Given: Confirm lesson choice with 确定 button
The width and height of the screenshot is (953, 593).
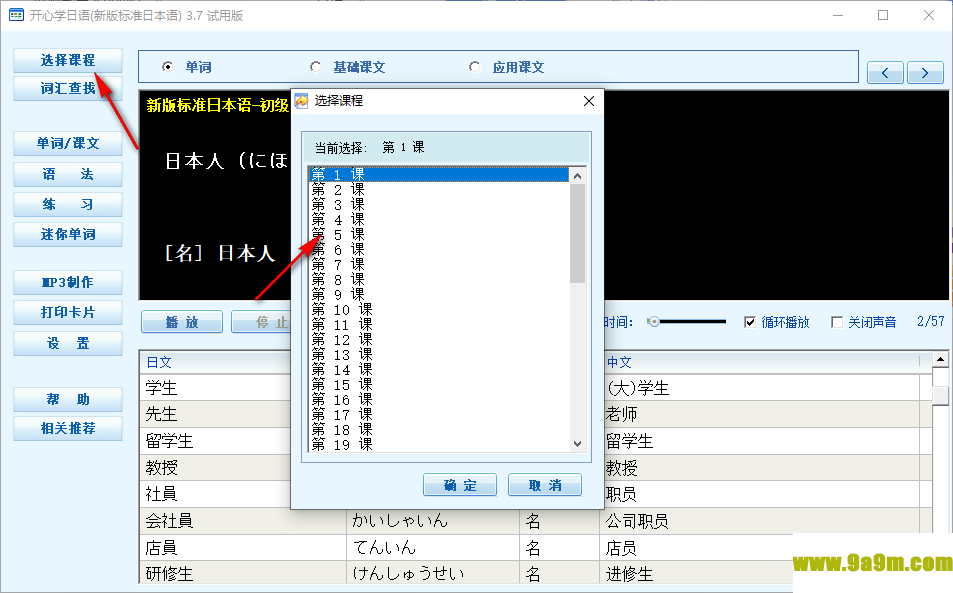Looking at the screenshot, I should click(x=459, y=484).
